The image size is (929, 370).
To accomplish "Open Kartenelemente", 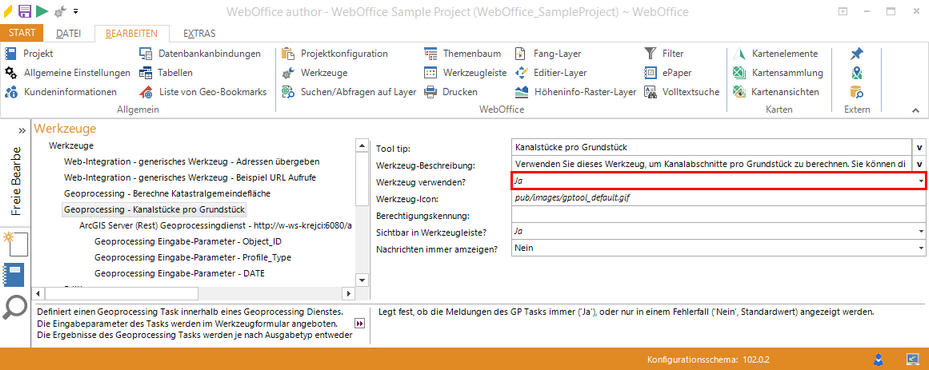I will tap(776, 53).
